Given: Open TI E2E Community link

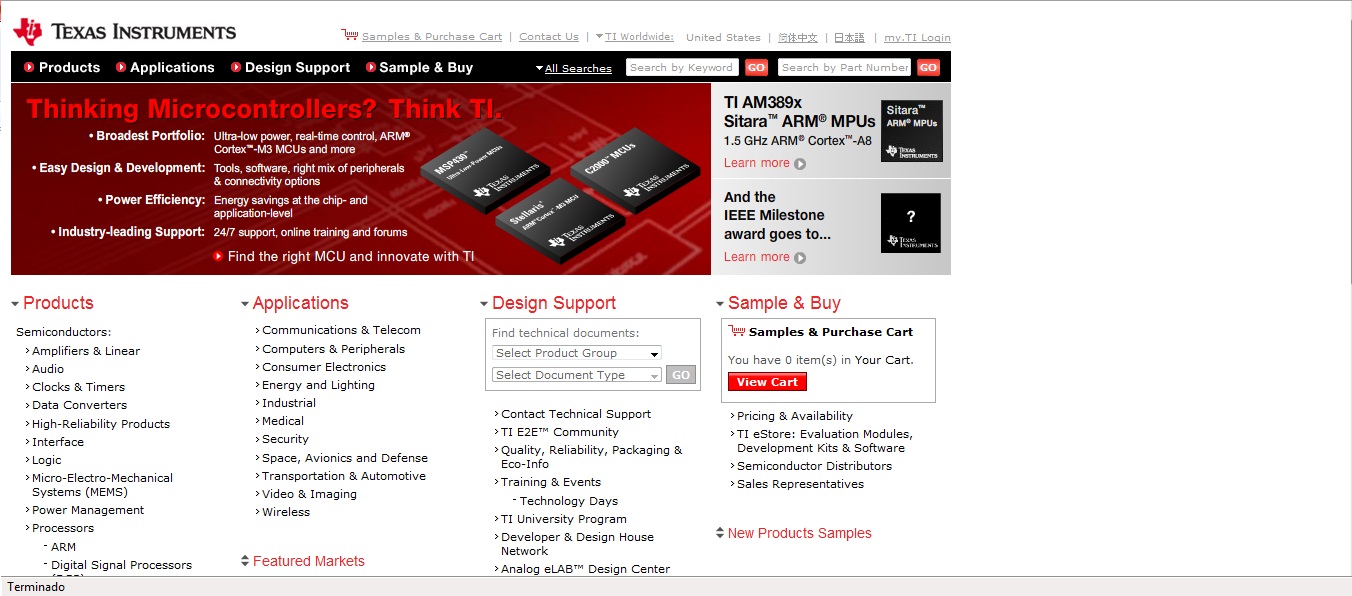Looking at the screenshot, I should [x=560, y=432].
